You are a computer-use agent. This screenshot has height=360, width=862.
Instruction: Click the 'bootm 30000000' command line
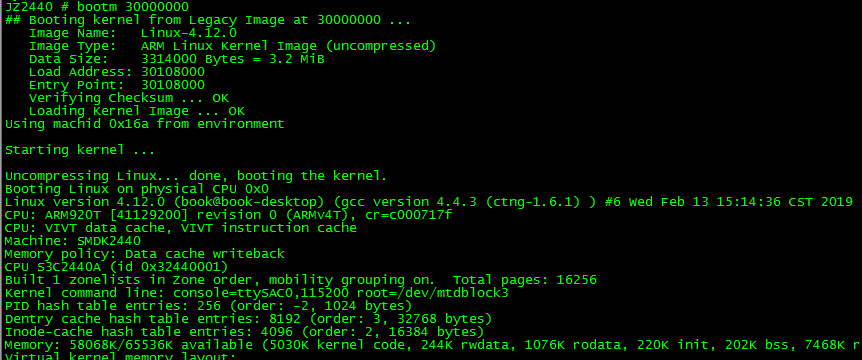pos(97,7)
